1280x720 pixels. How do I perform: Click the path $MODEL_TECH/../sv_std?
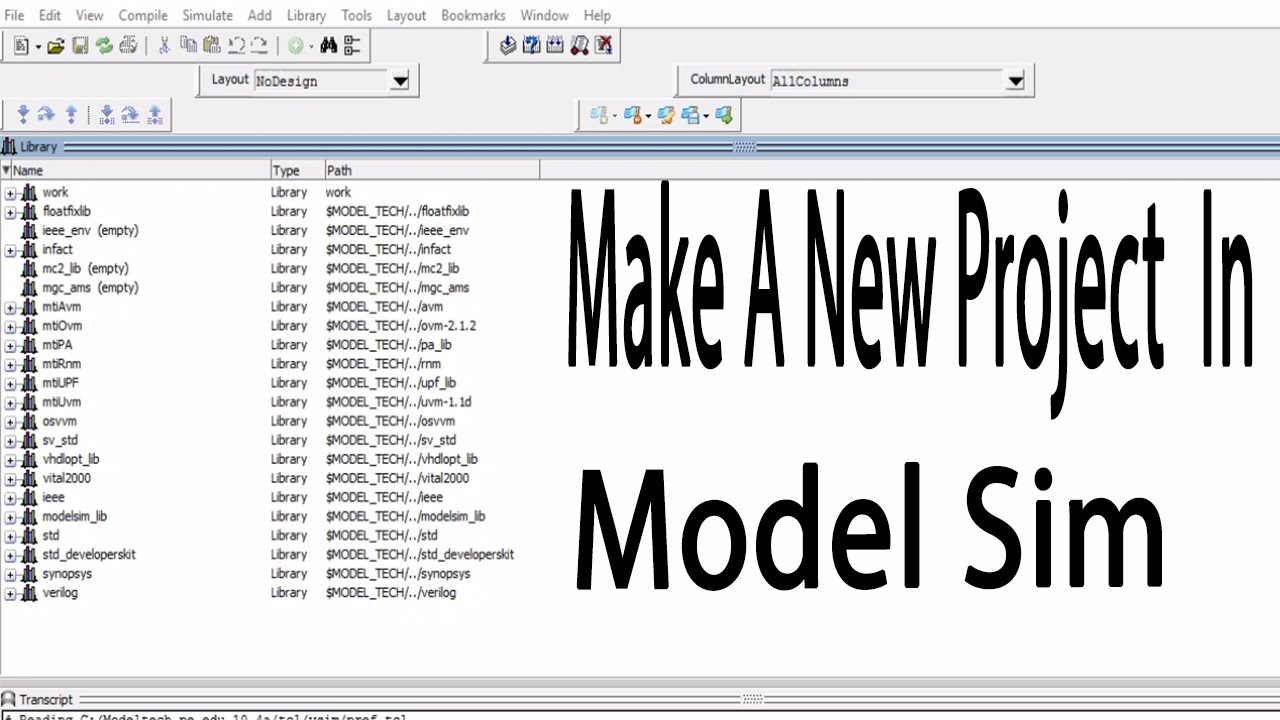(391, 441)
